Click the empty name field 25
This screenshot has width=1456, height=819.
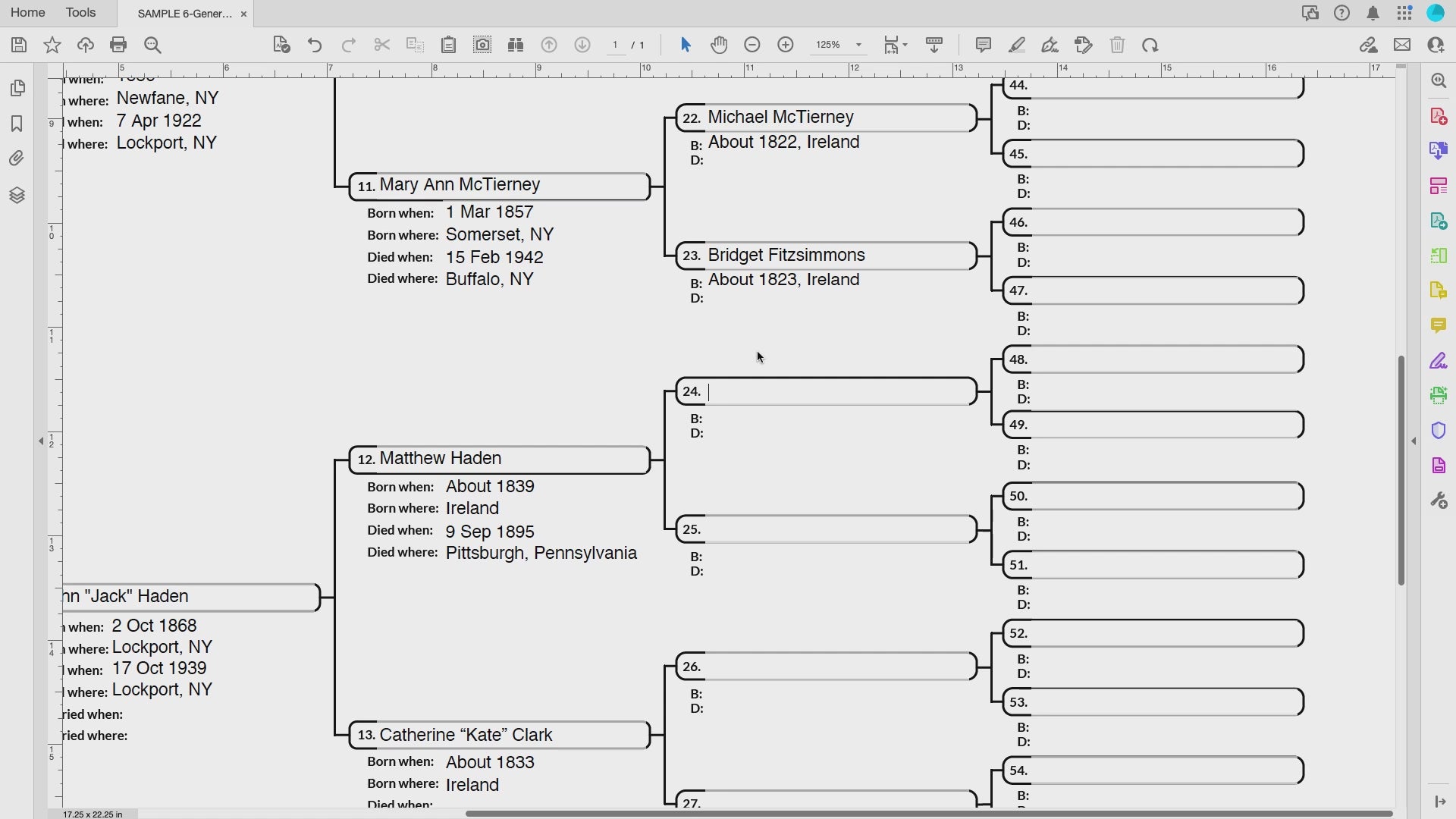pyautogui.click(x=838, y=529)
